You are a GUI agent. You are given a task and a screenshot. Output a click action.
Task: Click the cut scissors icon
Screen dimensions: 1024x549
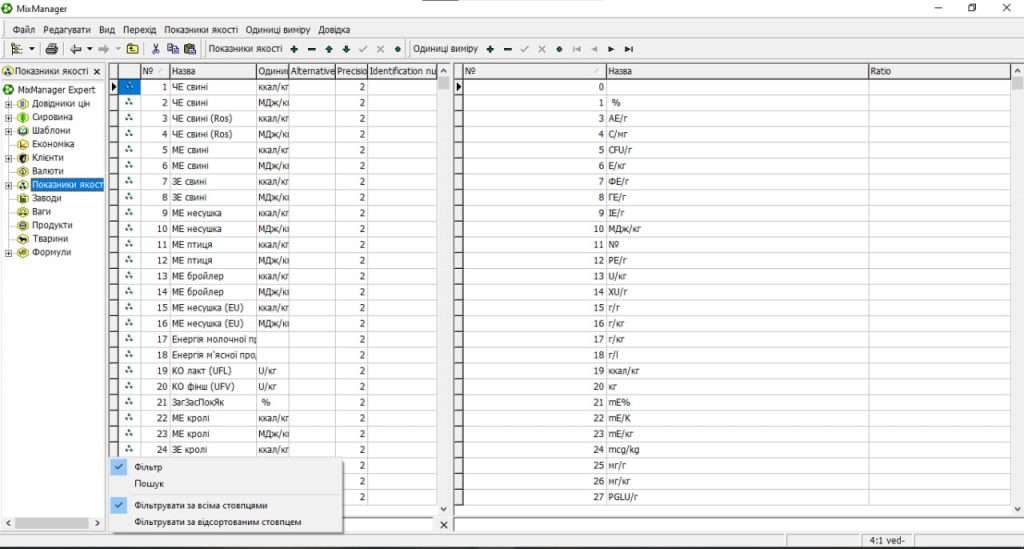pyautogui.click(x=155, y=49)
